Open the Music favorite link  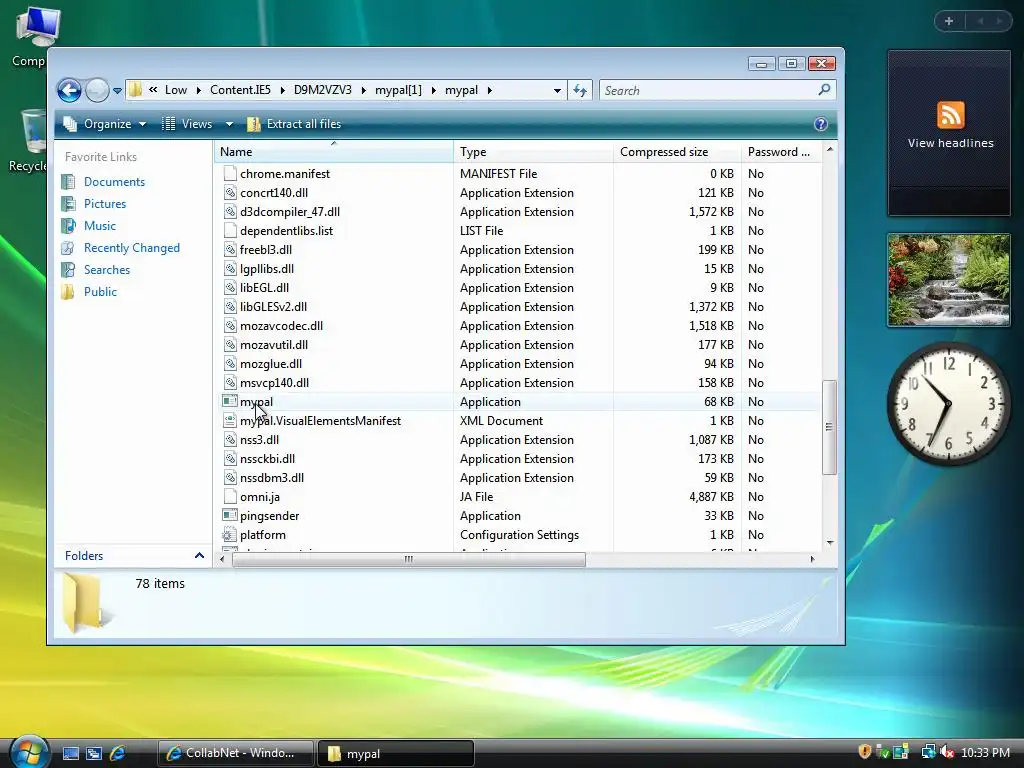point(99,226)
